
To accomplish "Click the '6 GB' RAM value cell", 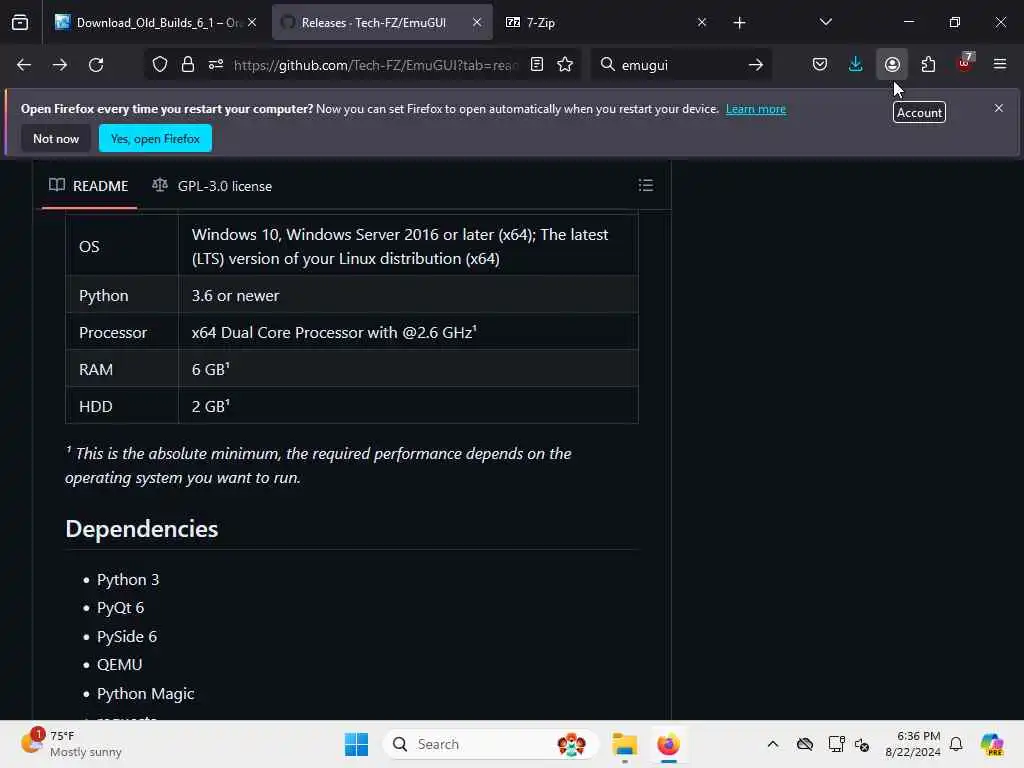I will pyautogui.click(x=408, y=369).
